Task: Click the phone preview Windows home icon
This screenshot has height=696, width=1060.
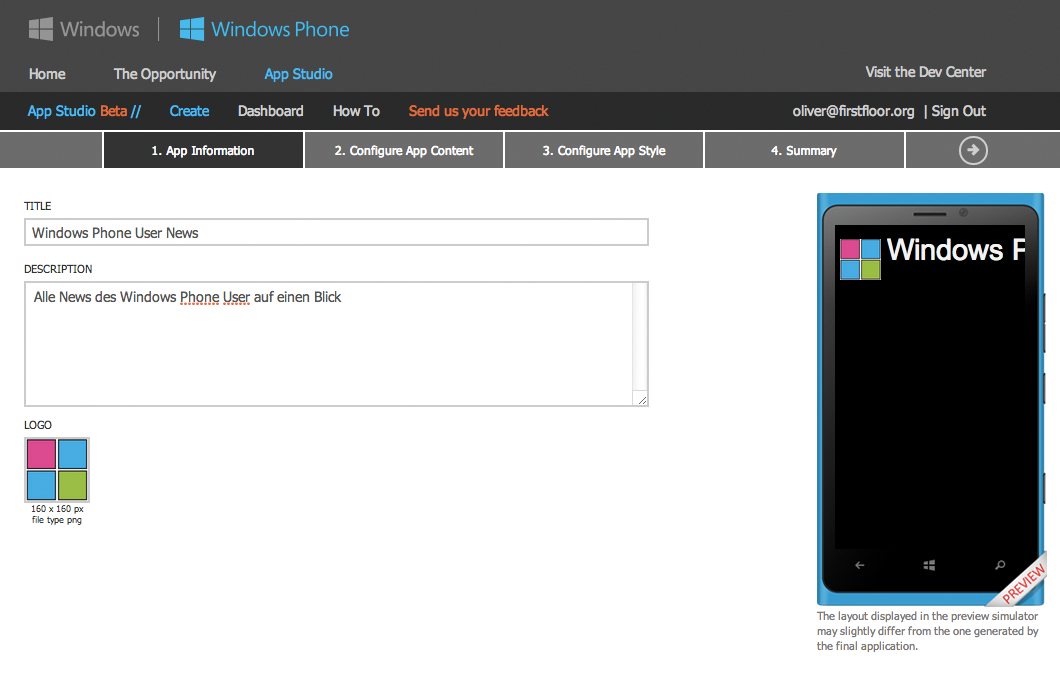Action: click(x=930, y=565)
